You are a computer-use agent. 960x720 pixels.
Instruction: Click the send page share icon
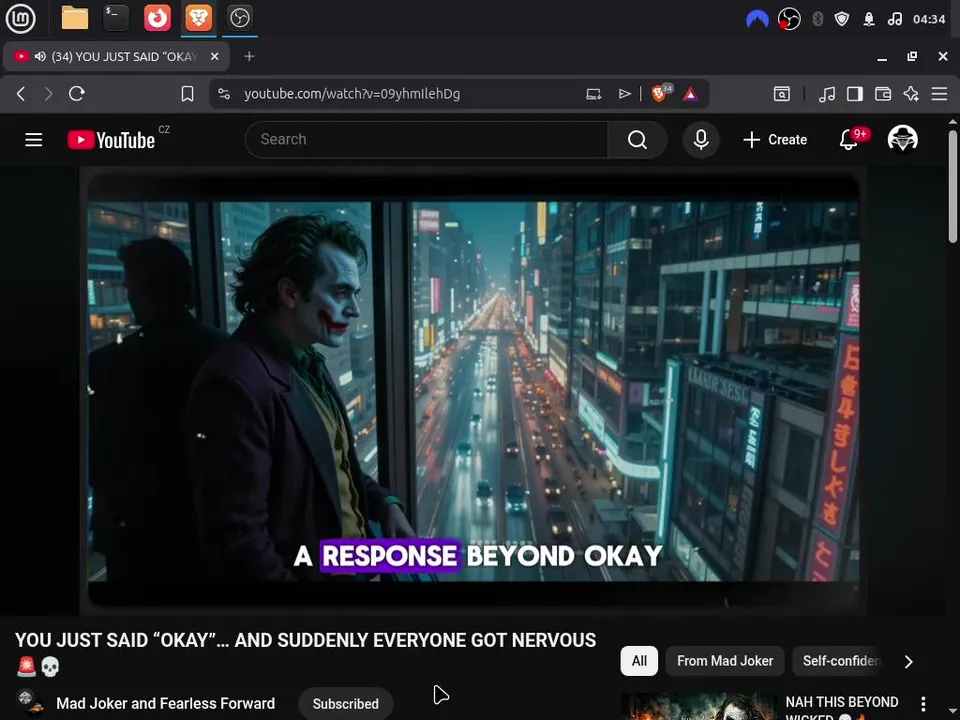[x=624, y=94]
